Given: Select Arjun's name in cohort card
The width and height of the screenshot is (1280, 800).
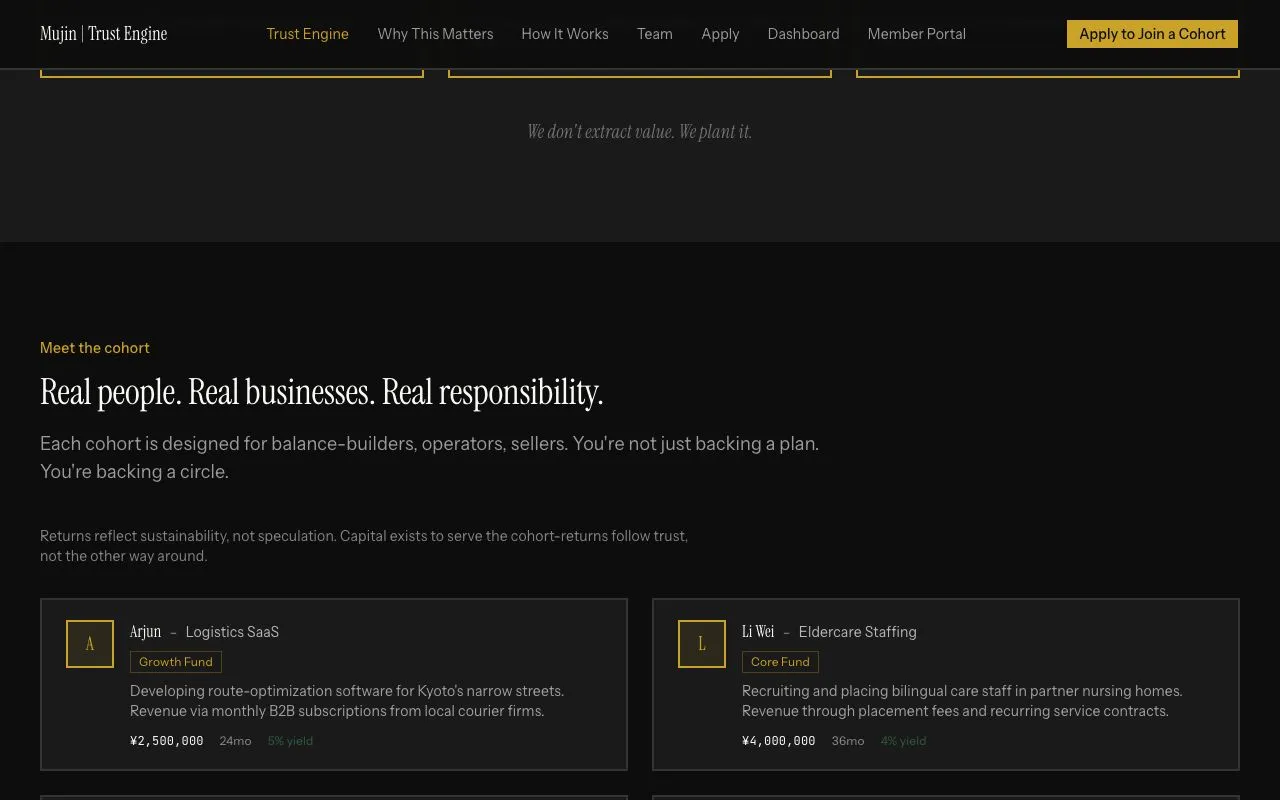Looking at the screenshot, I should (145, 632).
